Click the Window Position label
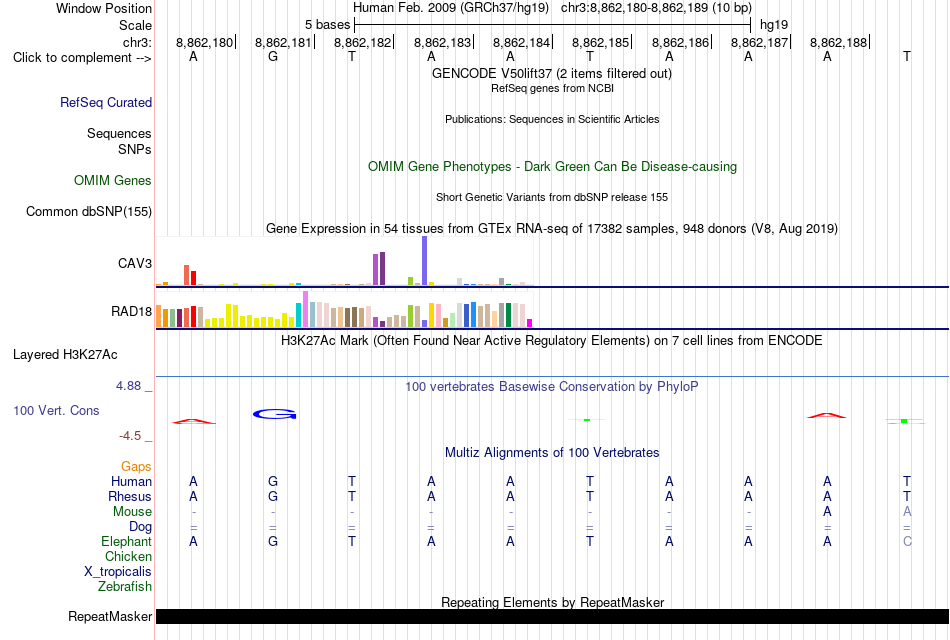 point(104,8)
